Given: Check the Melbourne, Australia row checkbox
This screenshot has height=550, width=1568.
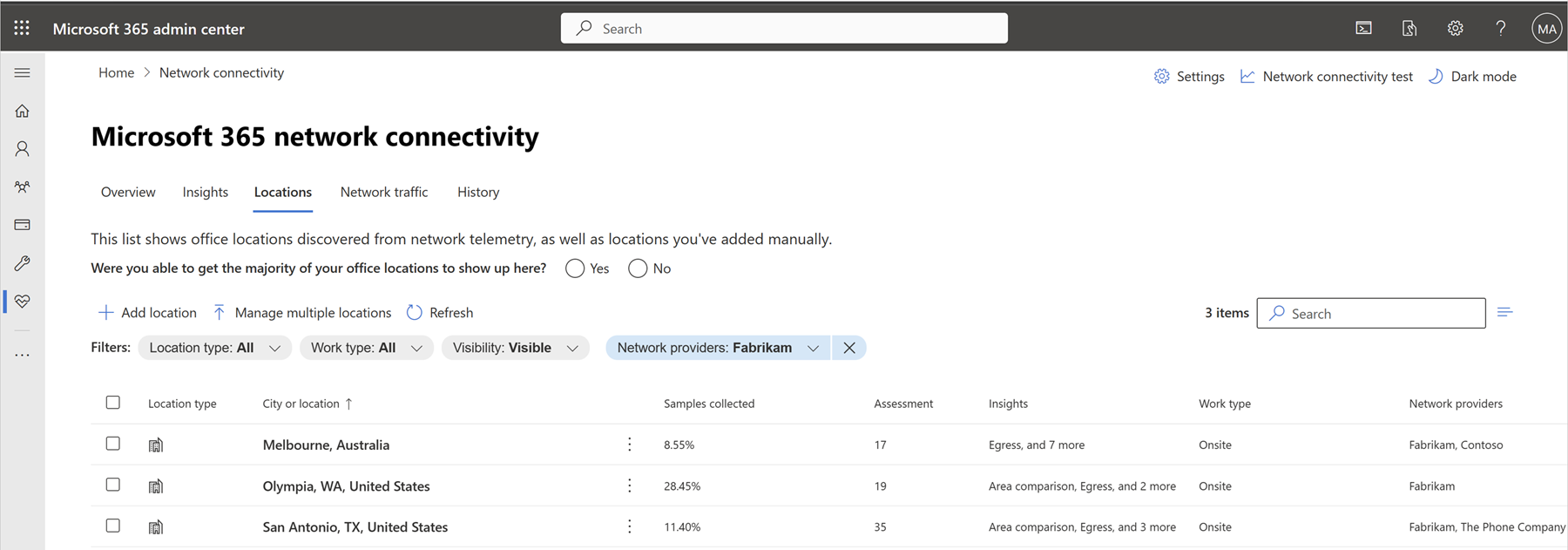Looking at the screenshot, I should 113,444.
